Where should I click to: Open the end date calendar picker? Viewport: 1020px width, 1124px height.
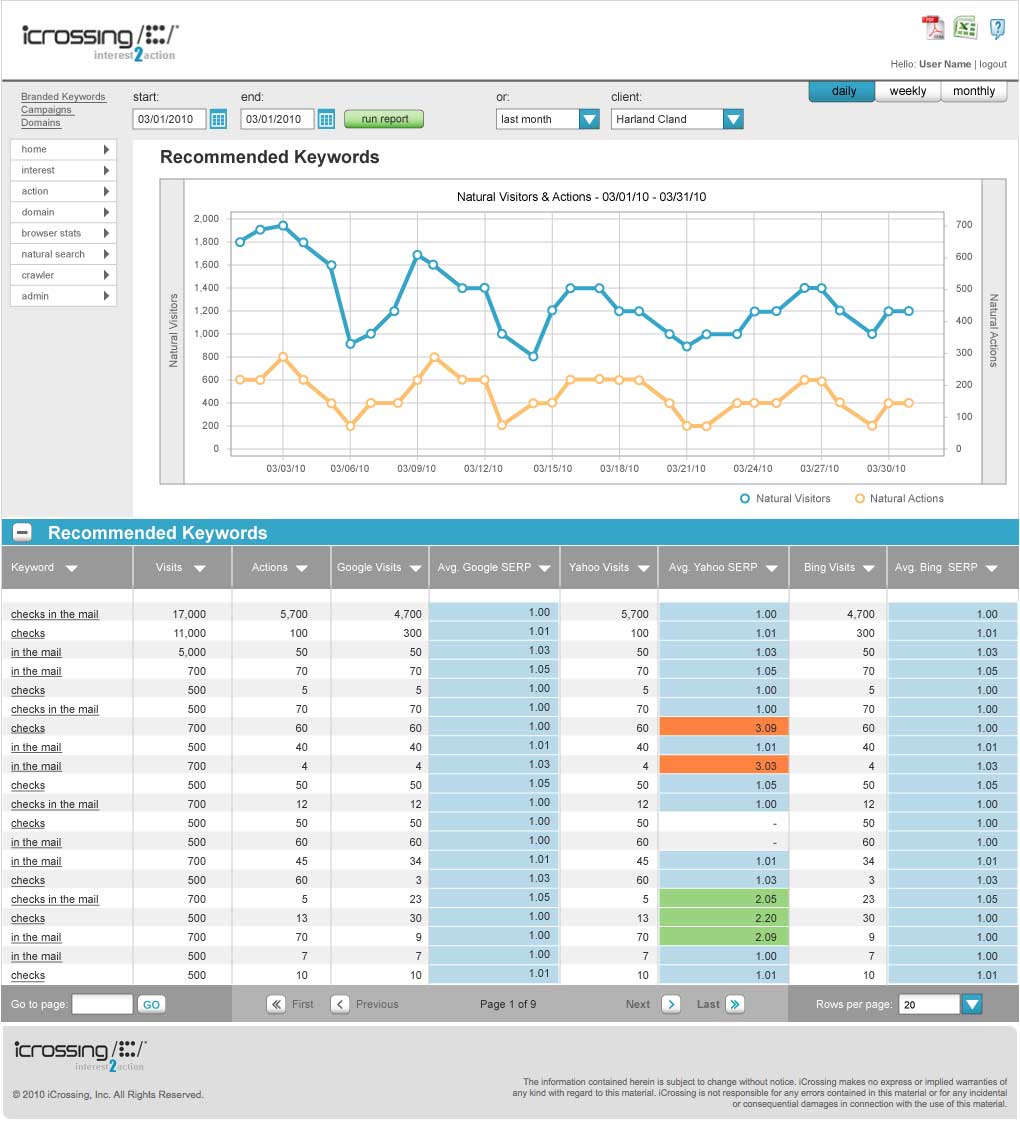coord(326,119)
